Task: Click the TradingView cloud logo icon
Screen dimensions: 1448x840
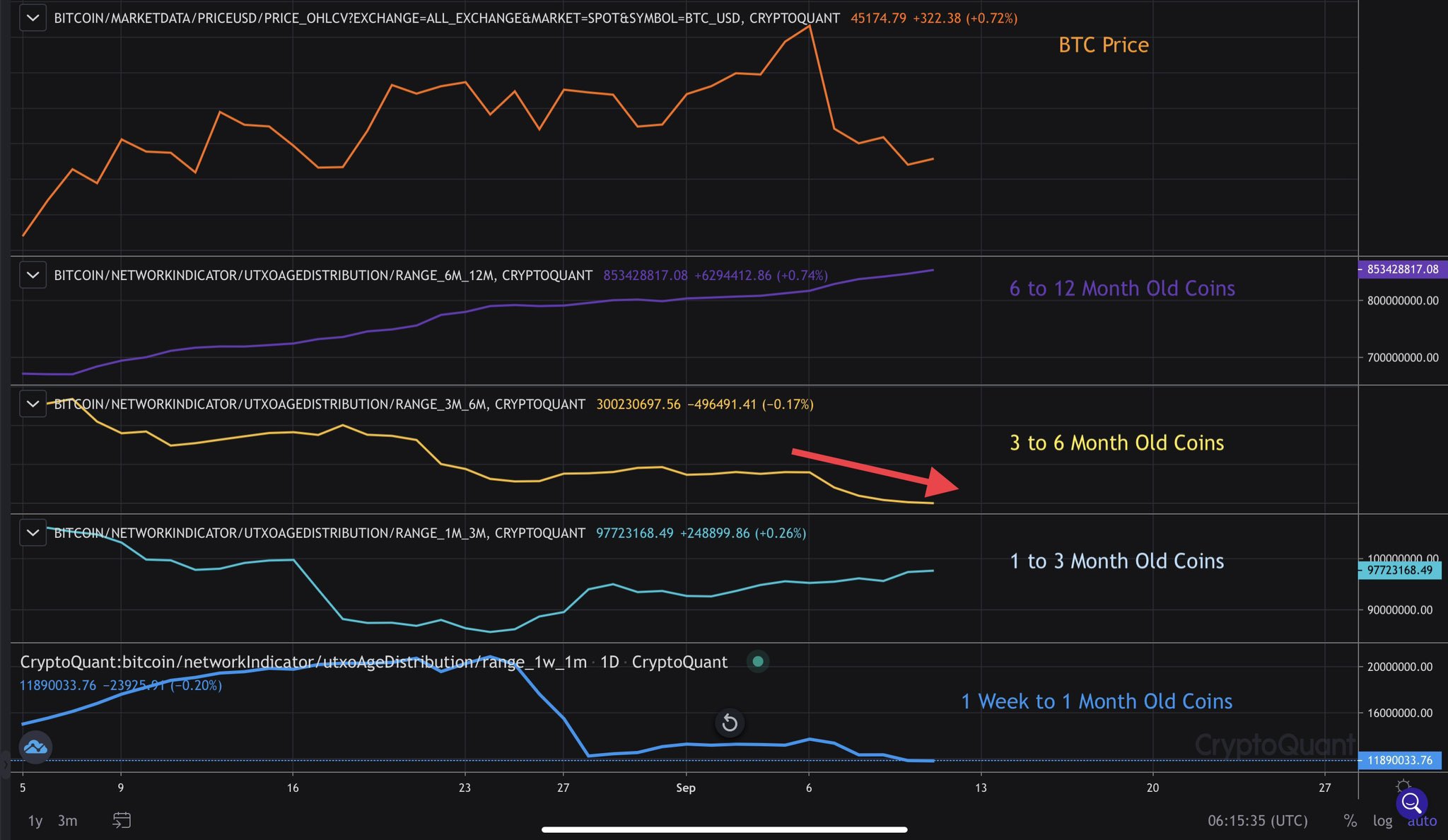Action: pyautogui.click(x=35, y=747)
